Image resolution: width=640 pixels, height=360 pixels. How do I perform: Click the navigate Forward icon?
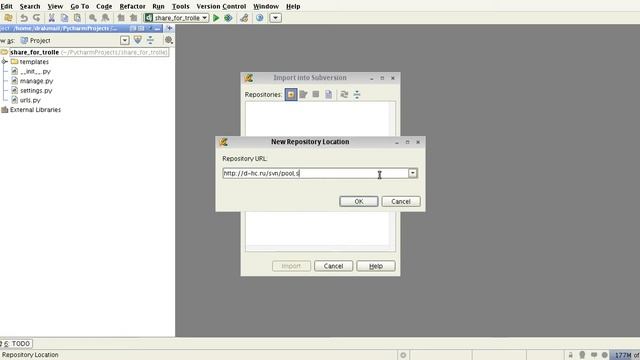(x=133, y=18)
